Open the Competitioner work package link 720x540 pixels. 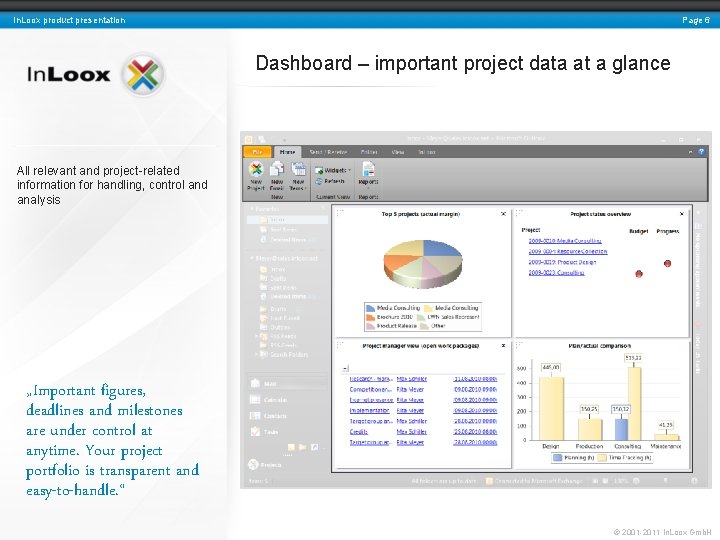tap(371, 389)
